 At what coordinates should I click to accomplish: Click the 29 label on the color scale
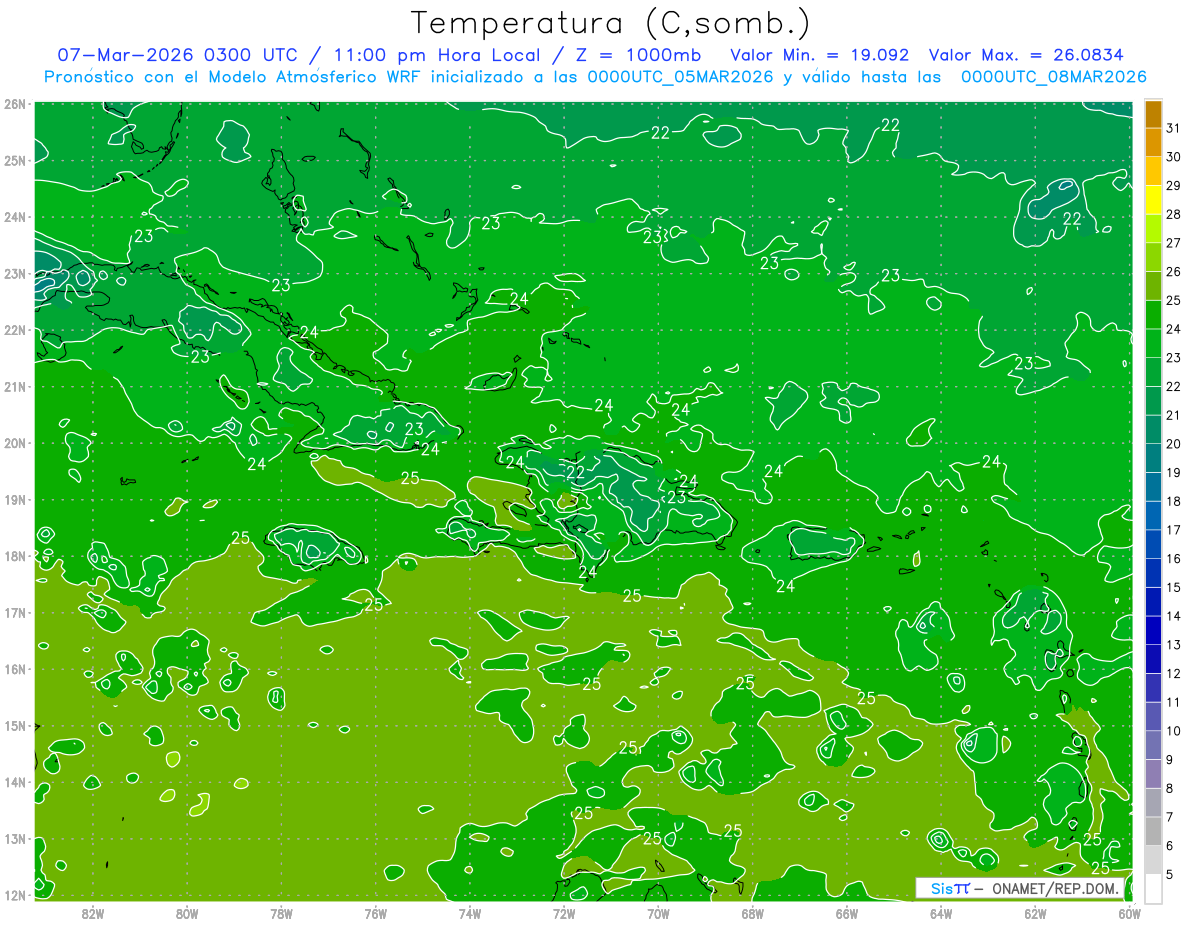1174,185
